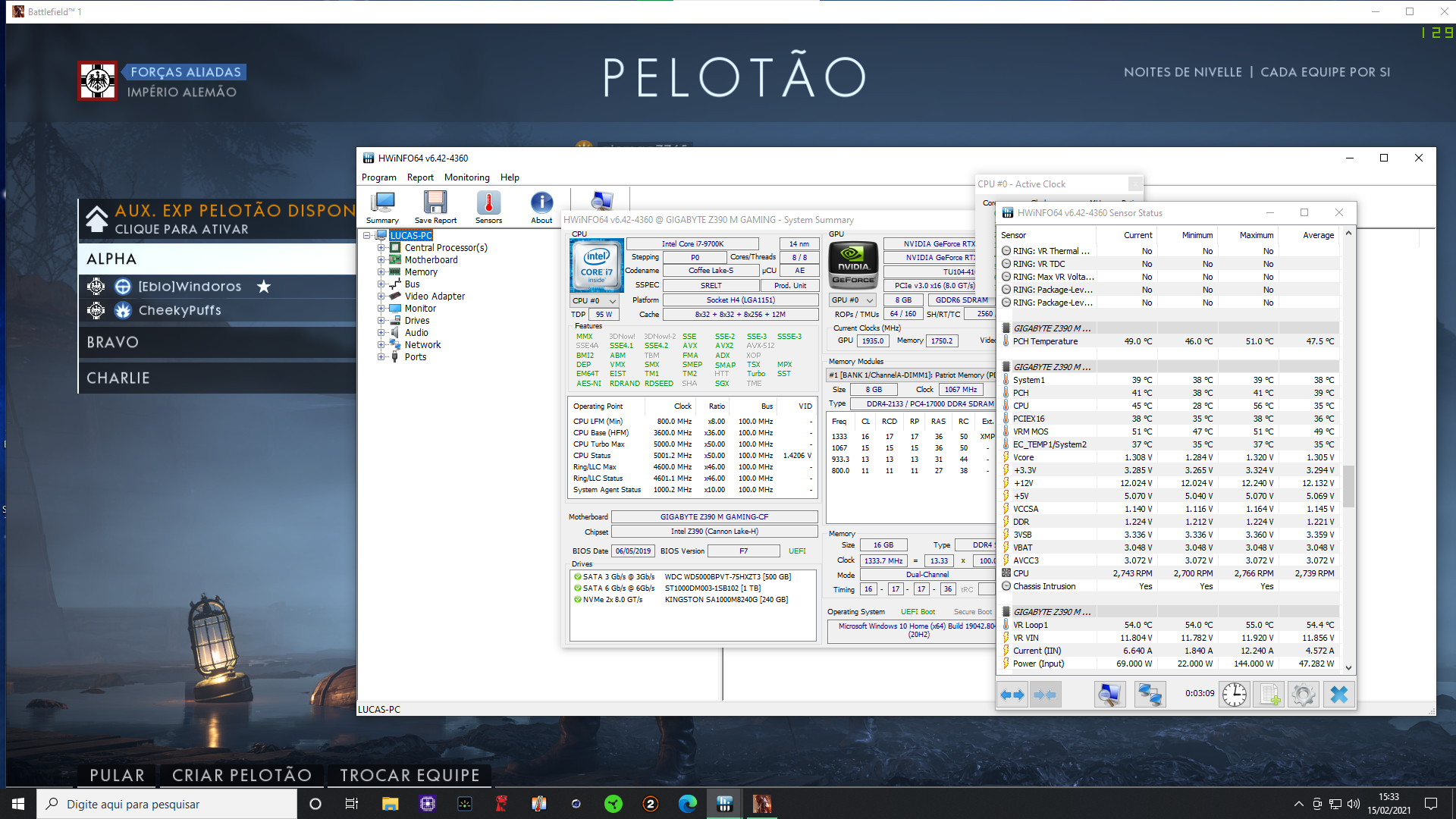Image resolution: width=1456 pixels, height=819 pixels.
Task: Show hidden tray icons chevron
Action: coord(1298,804)
